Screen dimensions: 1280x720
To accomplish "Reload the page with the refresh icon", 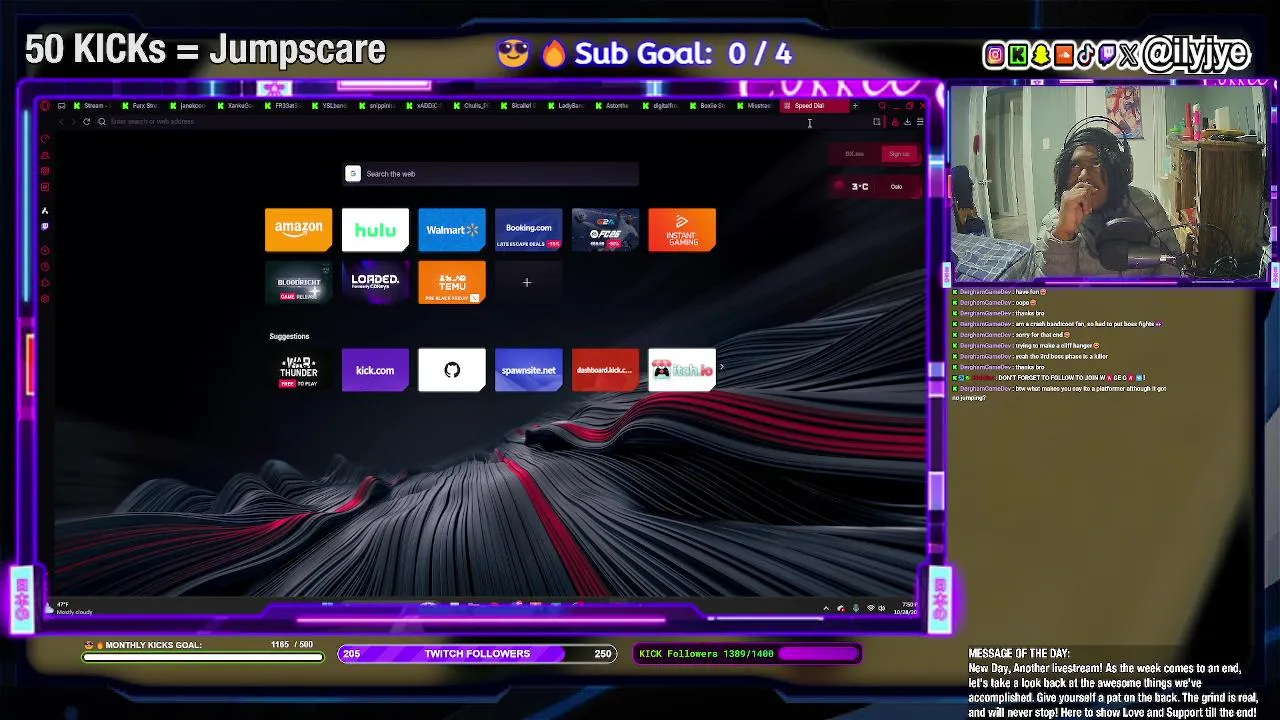I will tap(86, 122).
